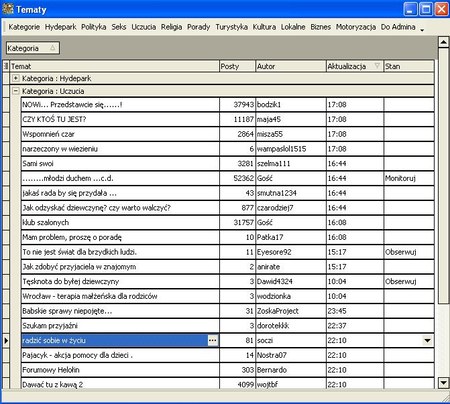Image resolution: width=450 pixels, height=404 pixels.
Task: Select topic "NOWI... Przedstawcie się......!"
Action: pos(120,105)
